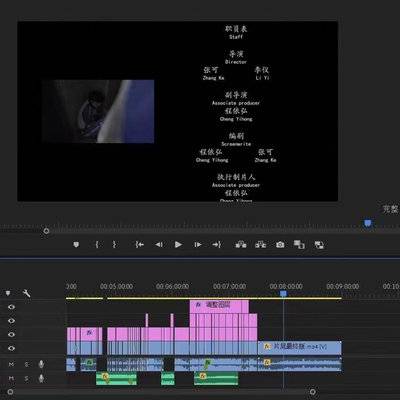Click 00:06:00:00 on the time ruler
Screen dimensions: 400x400
click(x=172, y=286)
